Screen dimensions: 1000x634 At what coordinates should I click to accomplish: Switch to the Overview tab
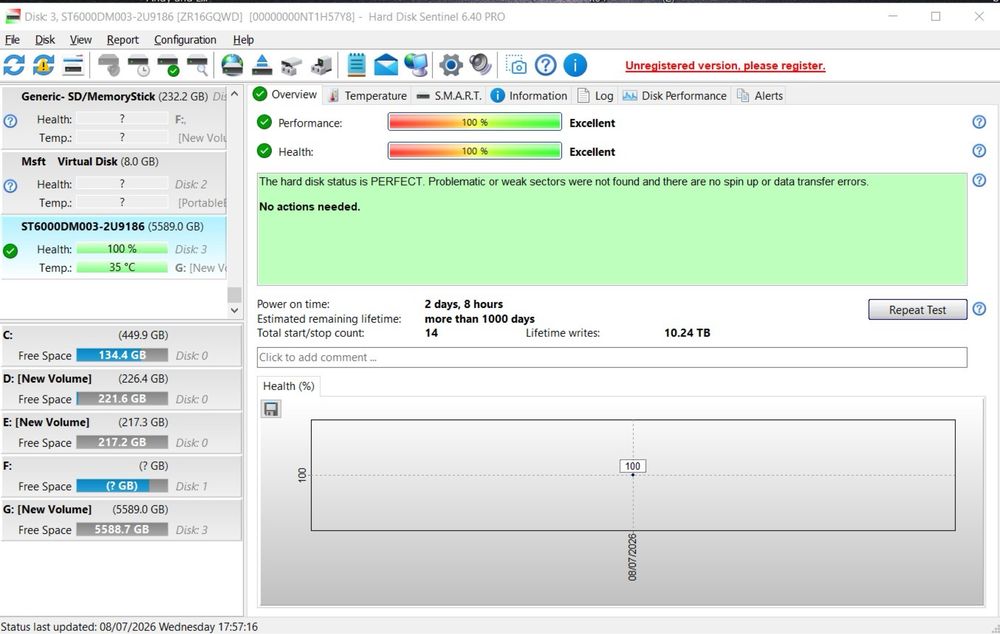[285, 94]
